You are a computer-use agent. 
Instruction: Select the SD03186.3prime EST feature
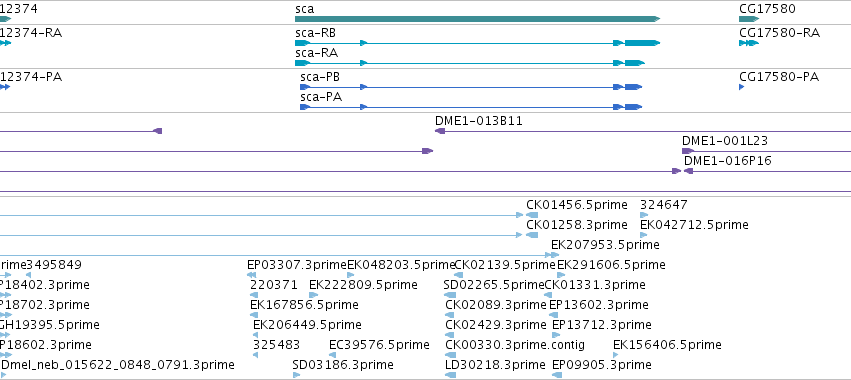[296, 375]
